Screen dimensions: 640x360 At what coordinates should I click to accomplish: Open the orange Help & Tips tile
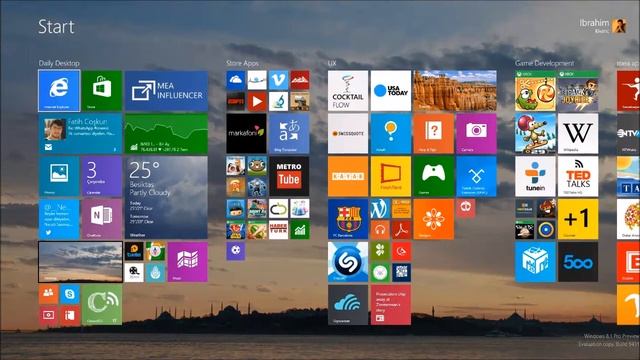tap(433, 133)
